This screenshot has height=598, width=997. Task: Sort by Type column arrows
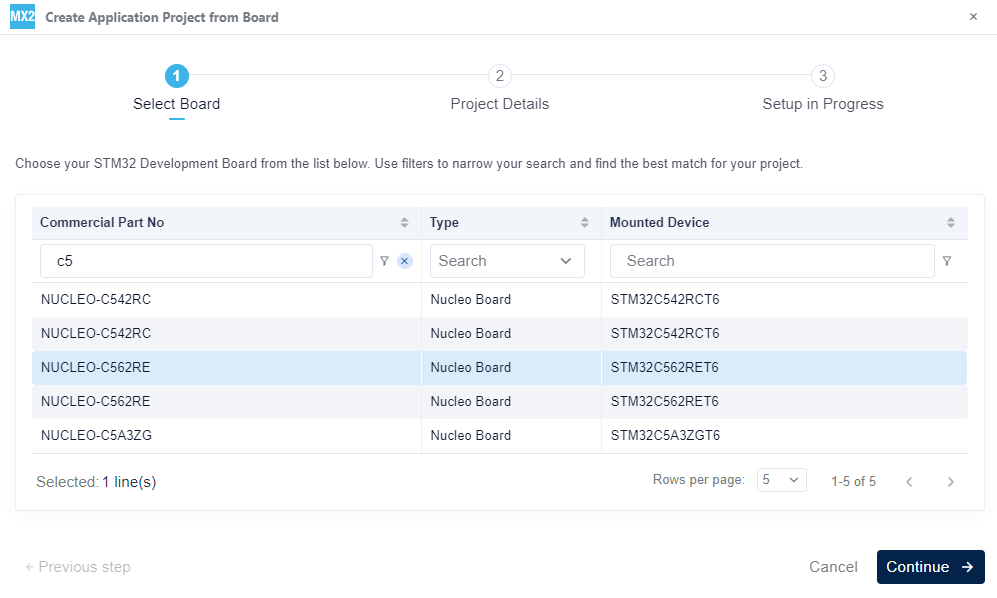[x=585, y=223]
